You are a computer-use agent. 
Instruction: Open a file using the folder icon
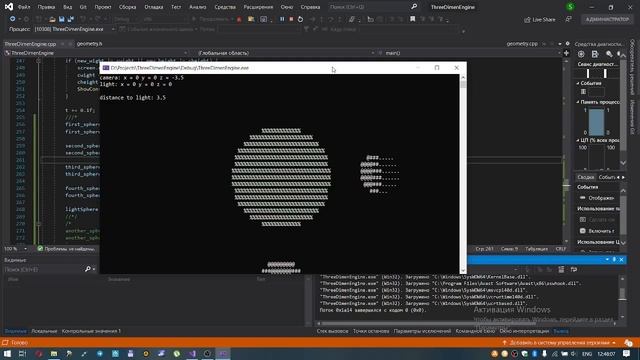click(x=52, y=19)
